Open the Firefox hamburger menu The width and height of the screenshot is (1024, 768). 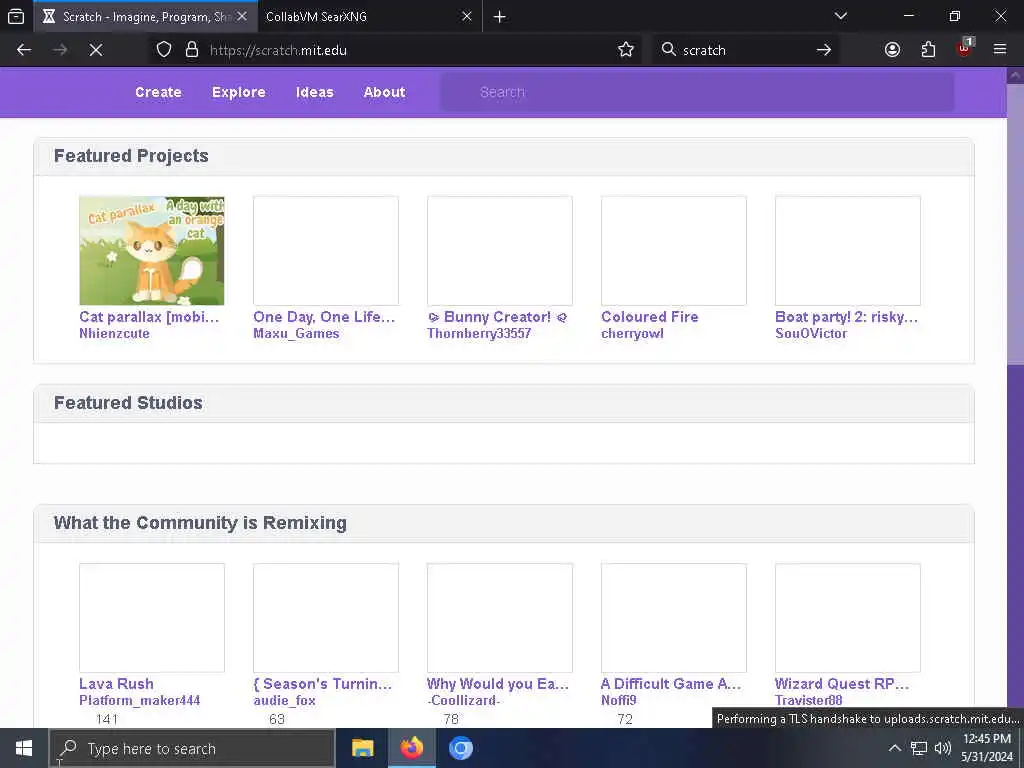click(999, 50)
